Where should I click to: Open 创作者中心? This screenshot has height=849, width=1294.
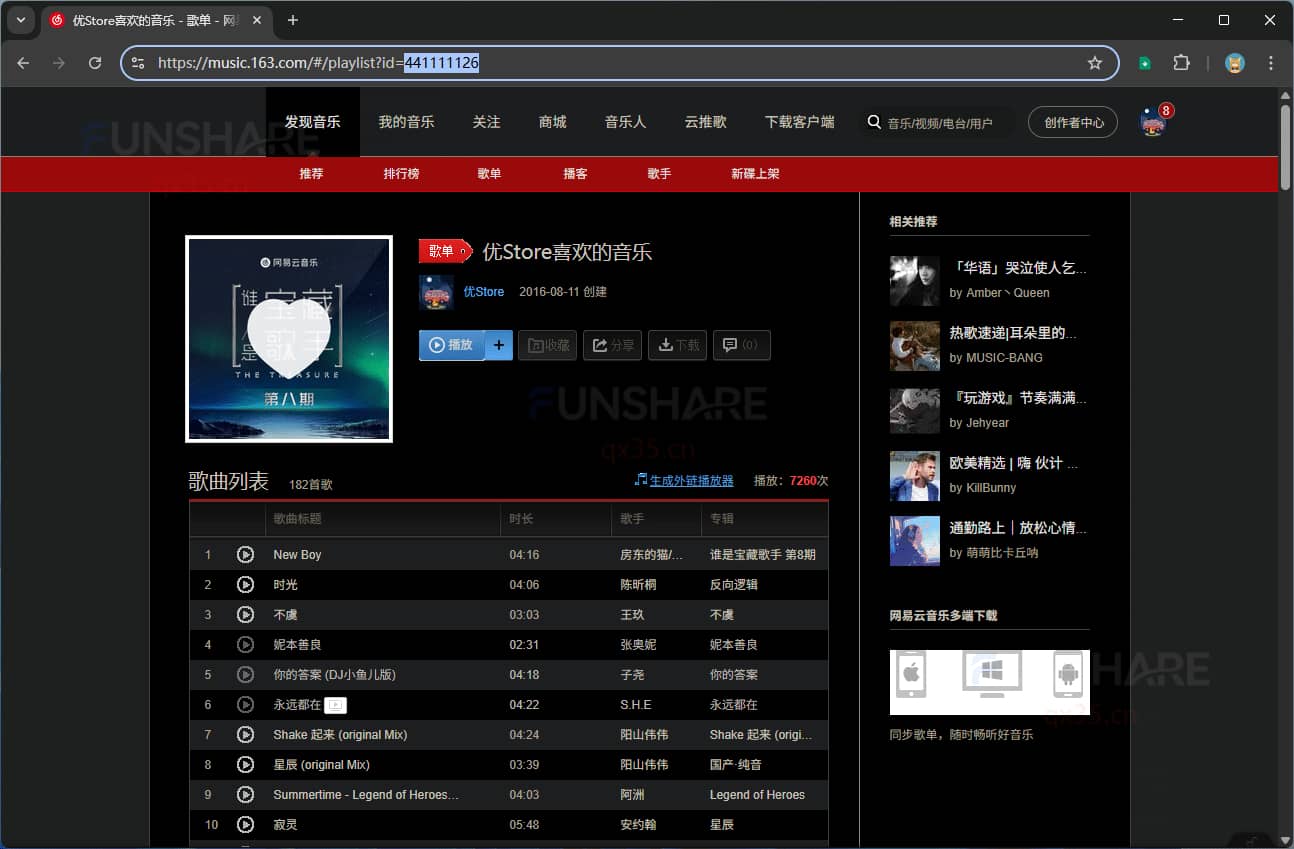pyautogui.click(x=1072, y=121)
